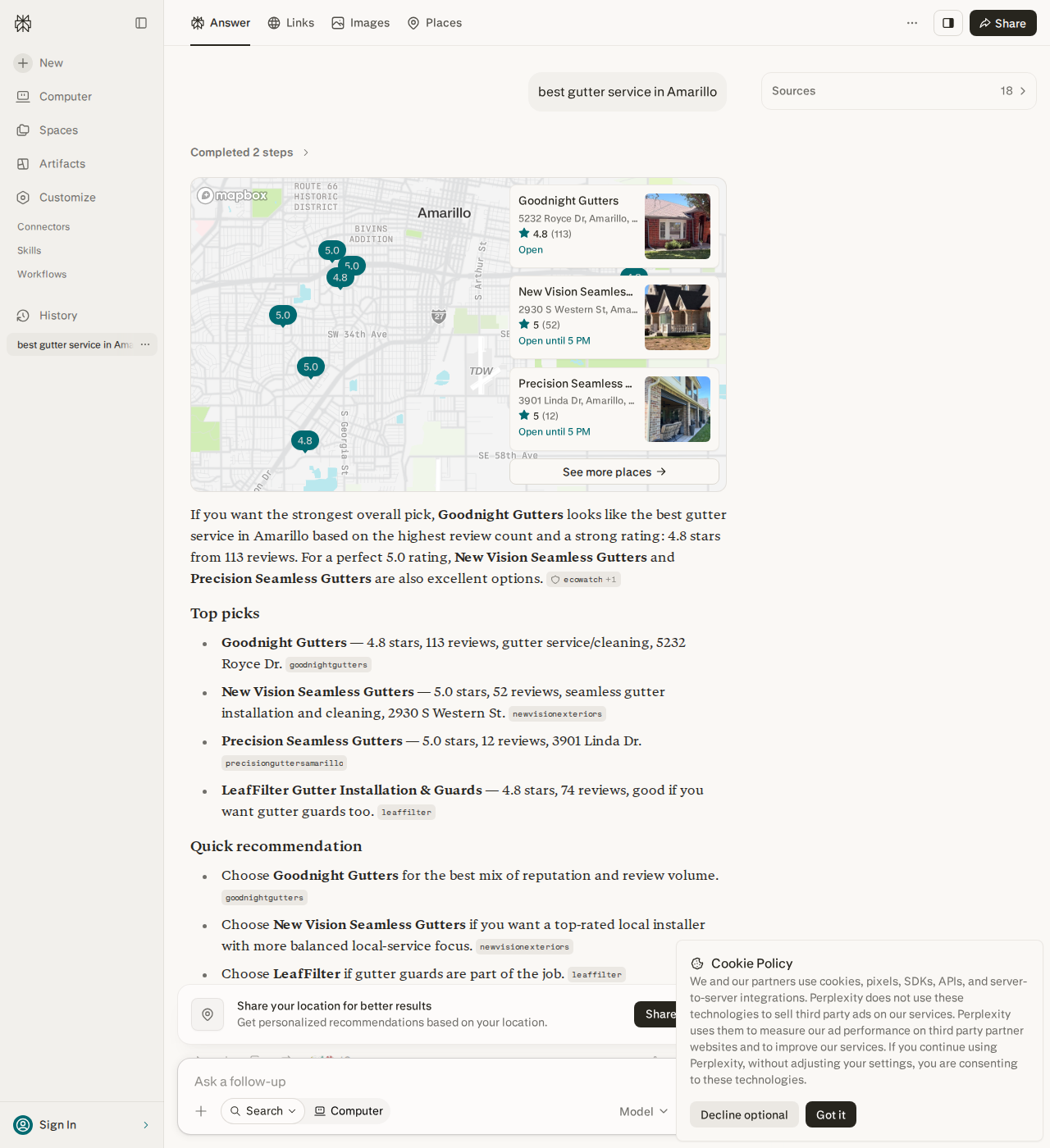Click the three-dots more options icon
The image size is (1050, 1148).
912,23
